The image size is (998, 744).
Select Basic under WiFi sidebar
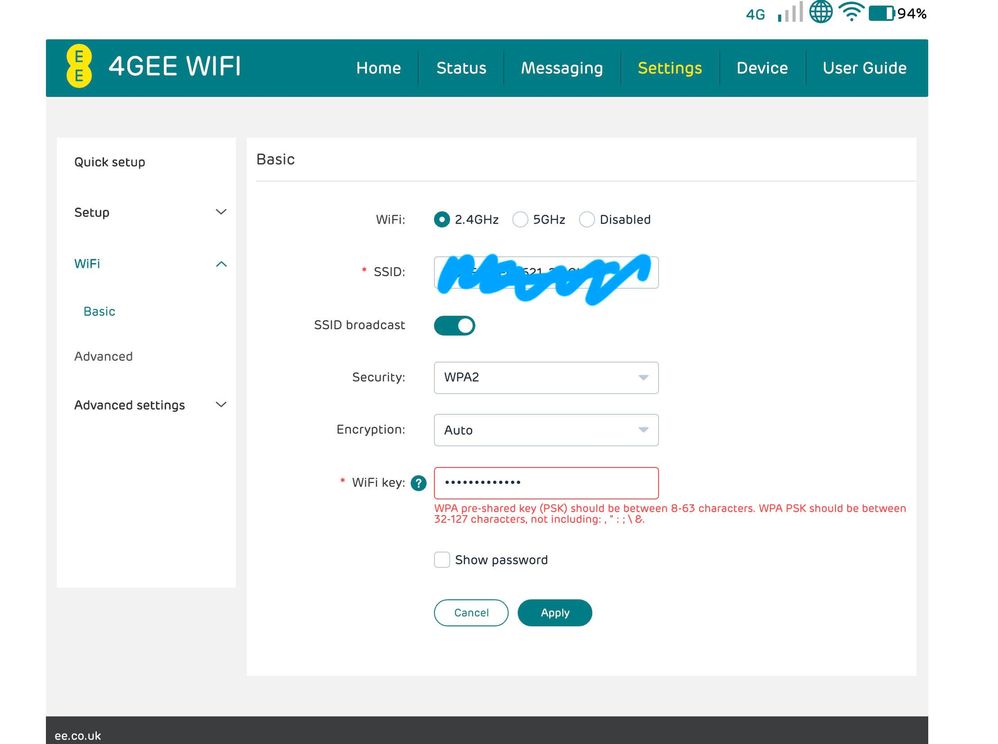[99, 311]
